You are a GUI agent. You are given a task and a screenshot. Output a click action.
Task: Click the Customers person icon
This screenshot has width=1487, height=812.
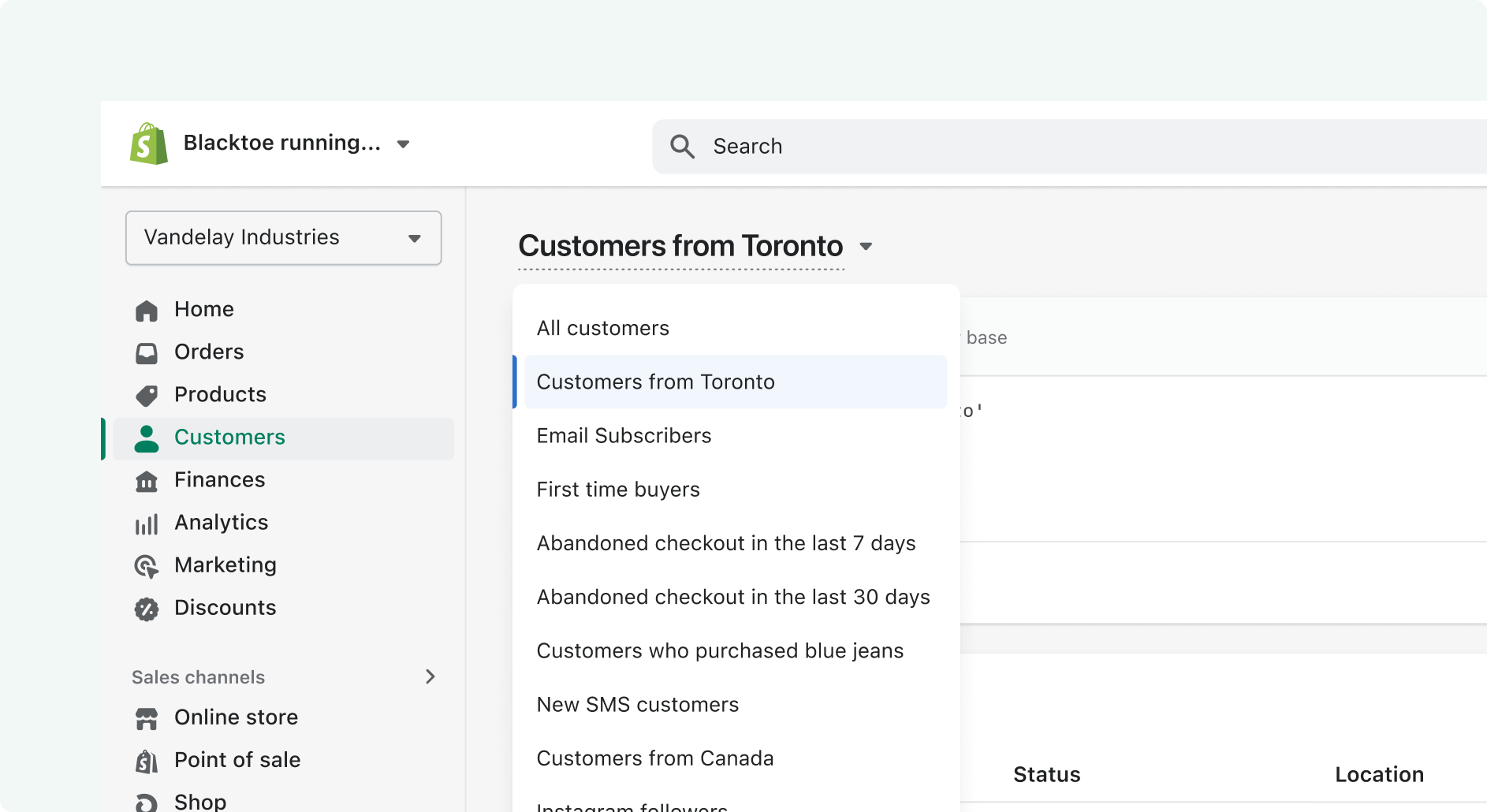(x=147, y=438)
